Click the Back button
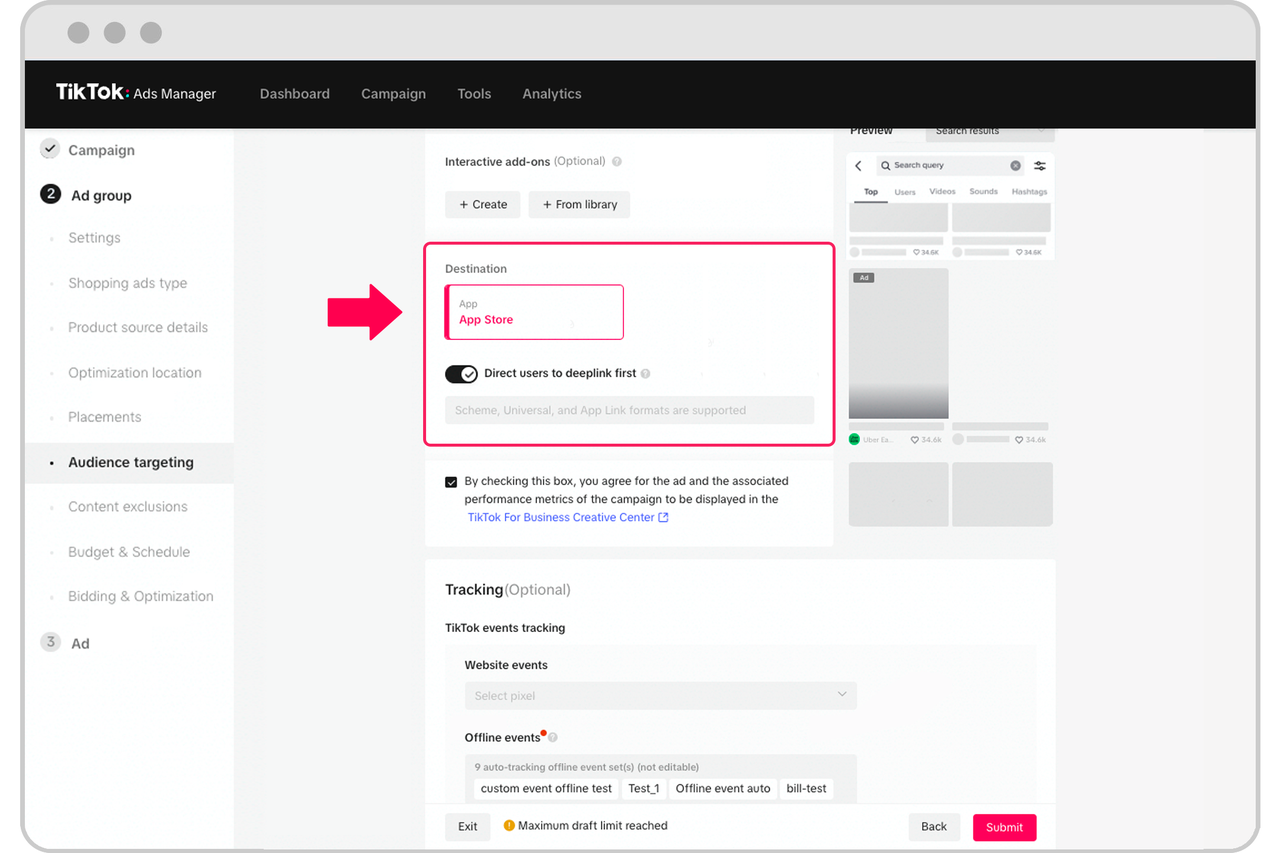This screenshot has width=1280, height=853. tap(934, 827)
